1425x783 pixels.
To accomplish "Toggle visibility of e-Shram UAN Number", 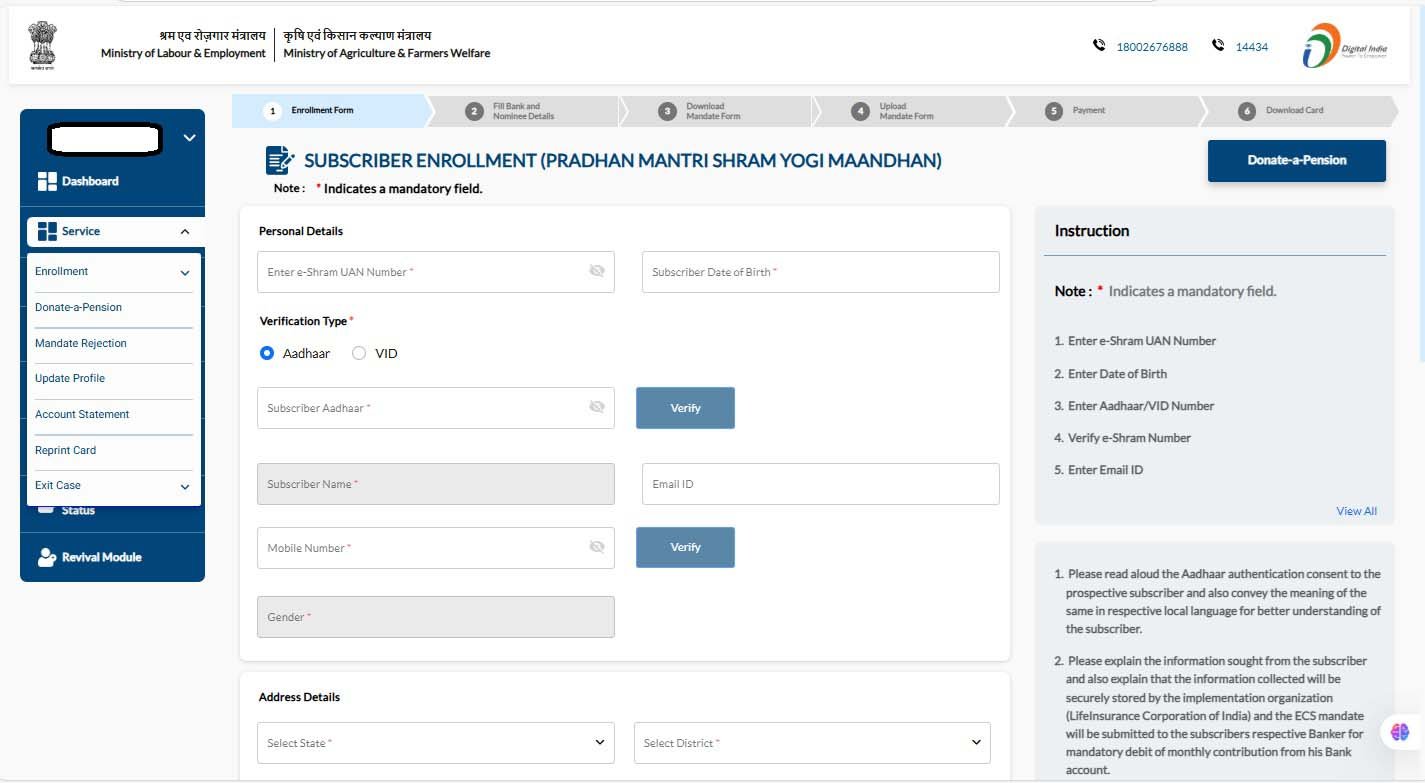I will click(x=597, y=271).
